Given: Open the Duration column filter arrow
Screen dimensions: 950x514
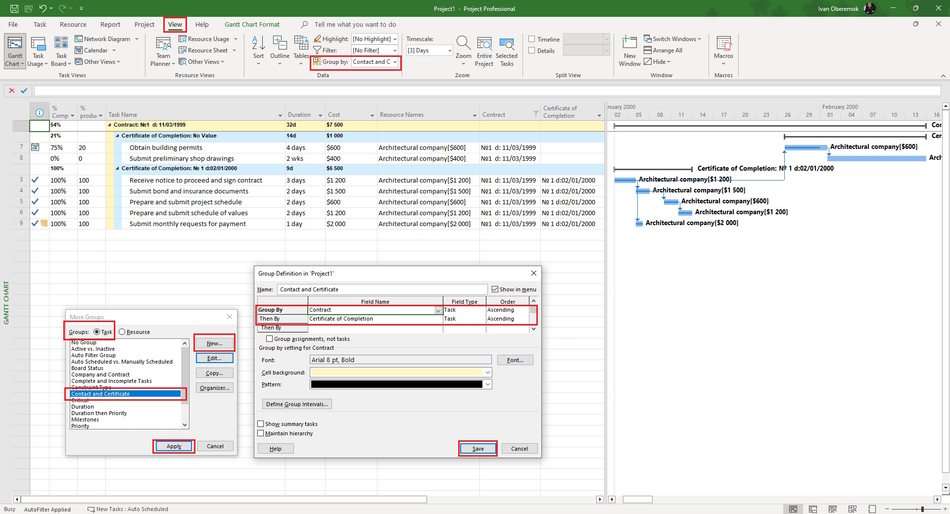Looking at the screenshot, I should pyautogui.click(x=319, y=115).
